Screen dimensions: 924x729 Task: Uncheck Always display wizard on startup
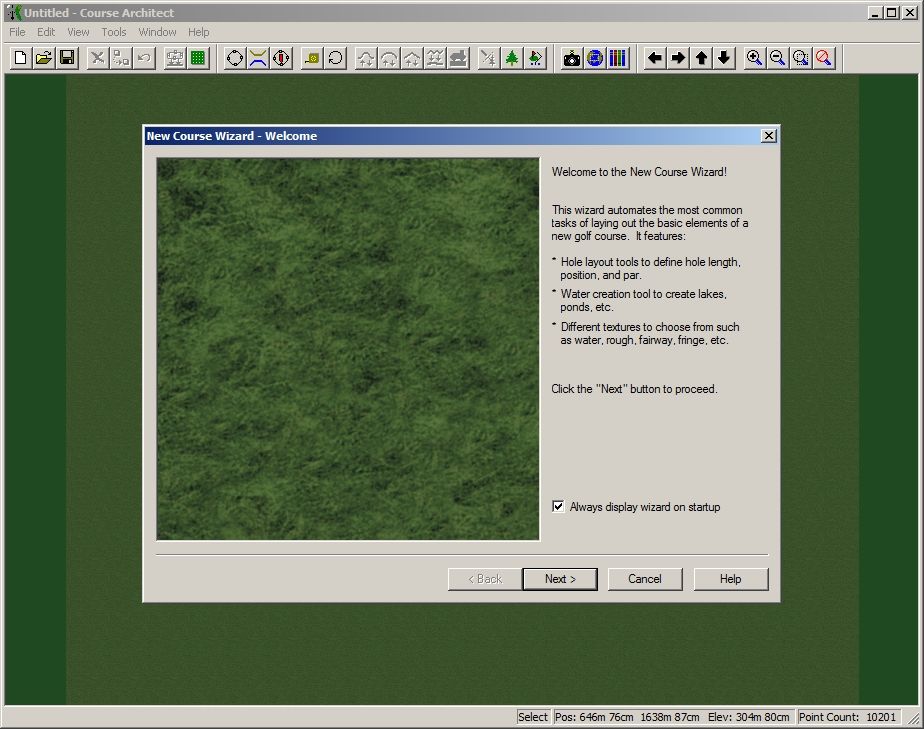click(558, 507)
